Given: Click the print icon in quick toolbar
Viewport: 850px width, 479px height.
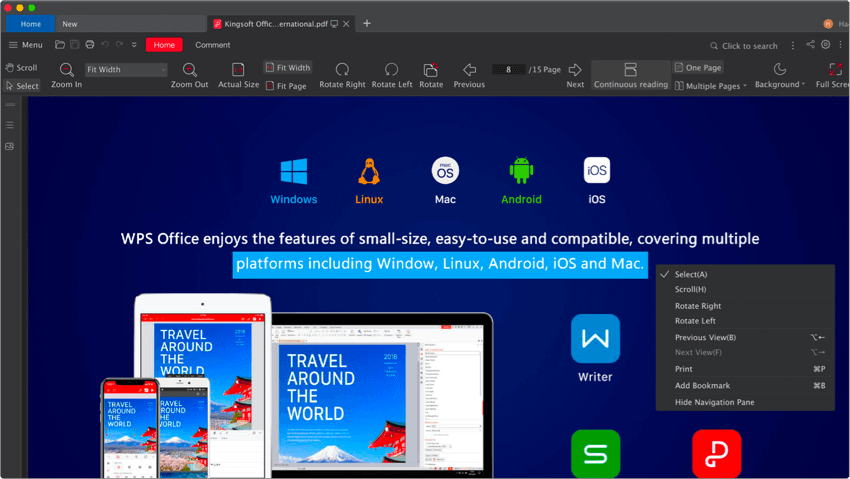Looking at the screenshot, I should pyautogui.click(x=90, y=45).
